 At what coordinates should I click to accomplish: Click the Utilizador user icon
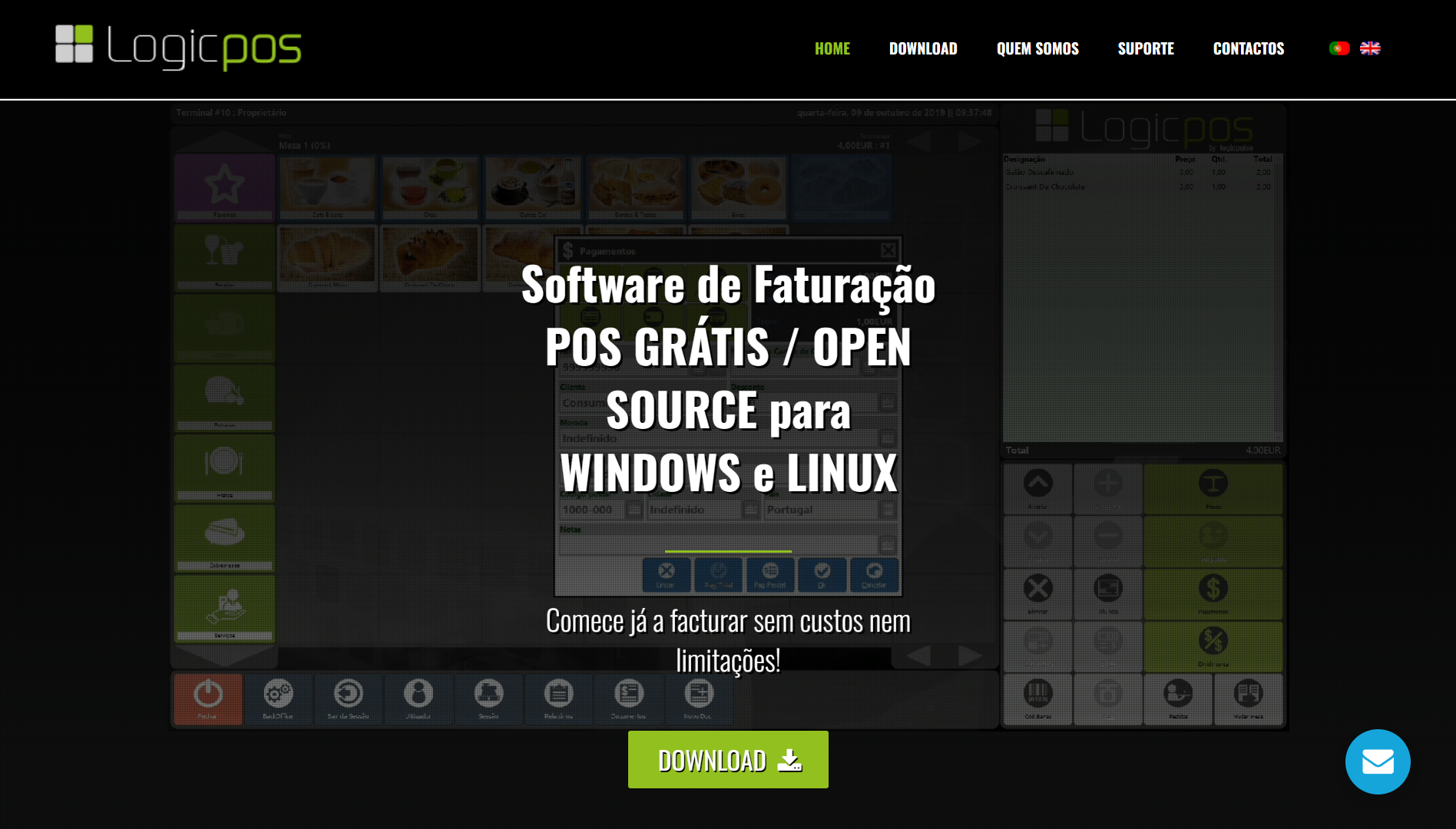pos(419,697)
